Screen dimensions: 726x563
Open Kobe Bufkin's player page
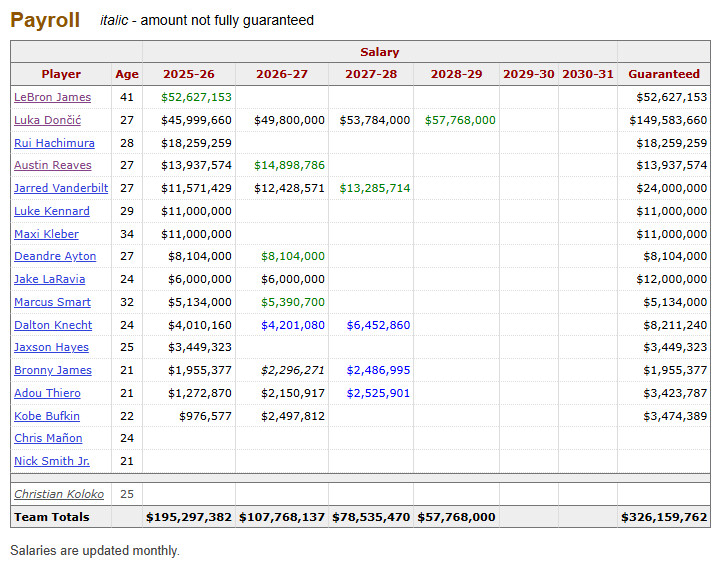coord(47,416)
